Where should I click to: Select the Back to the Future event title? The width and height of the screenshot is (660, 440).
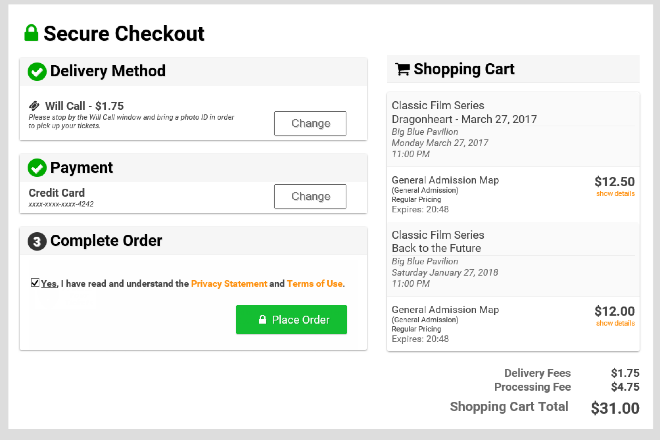[x=436, y=248]
